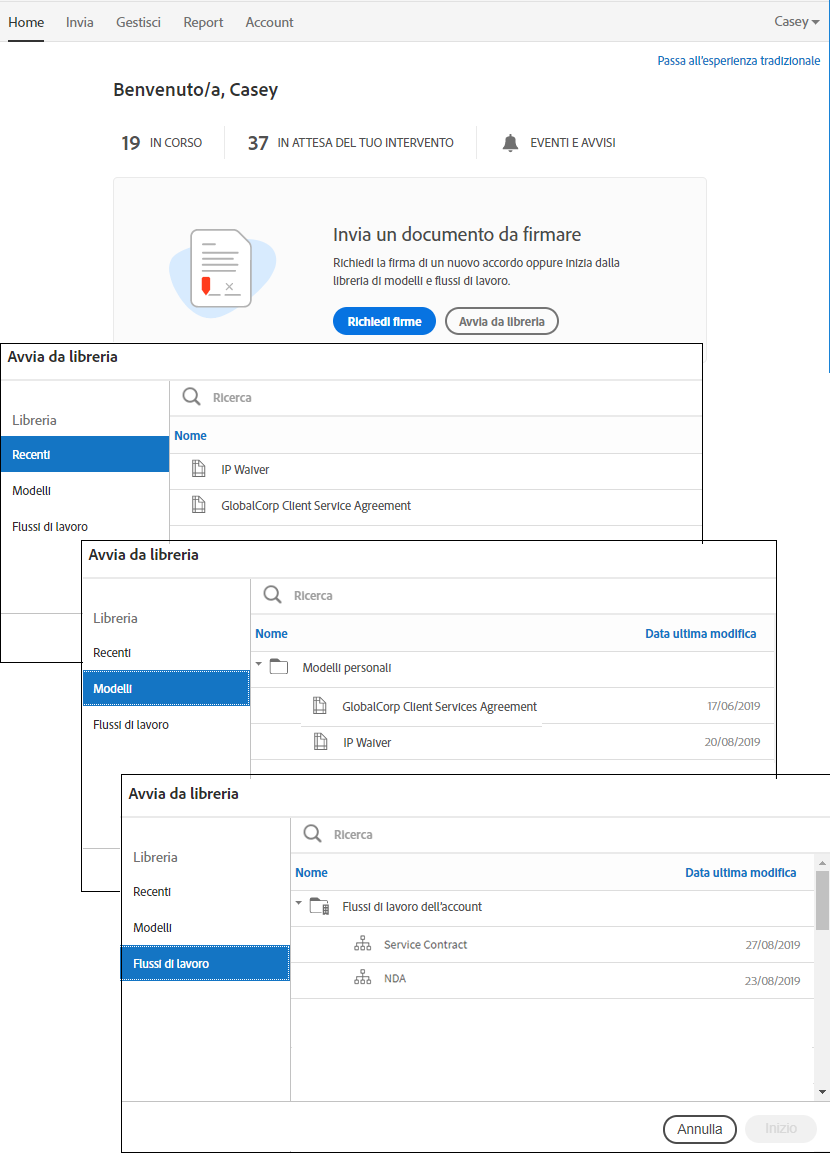Viewport: 830px width, 1155px height.
Task: Switch to the Report tab
Action: [x=203, y=22]
